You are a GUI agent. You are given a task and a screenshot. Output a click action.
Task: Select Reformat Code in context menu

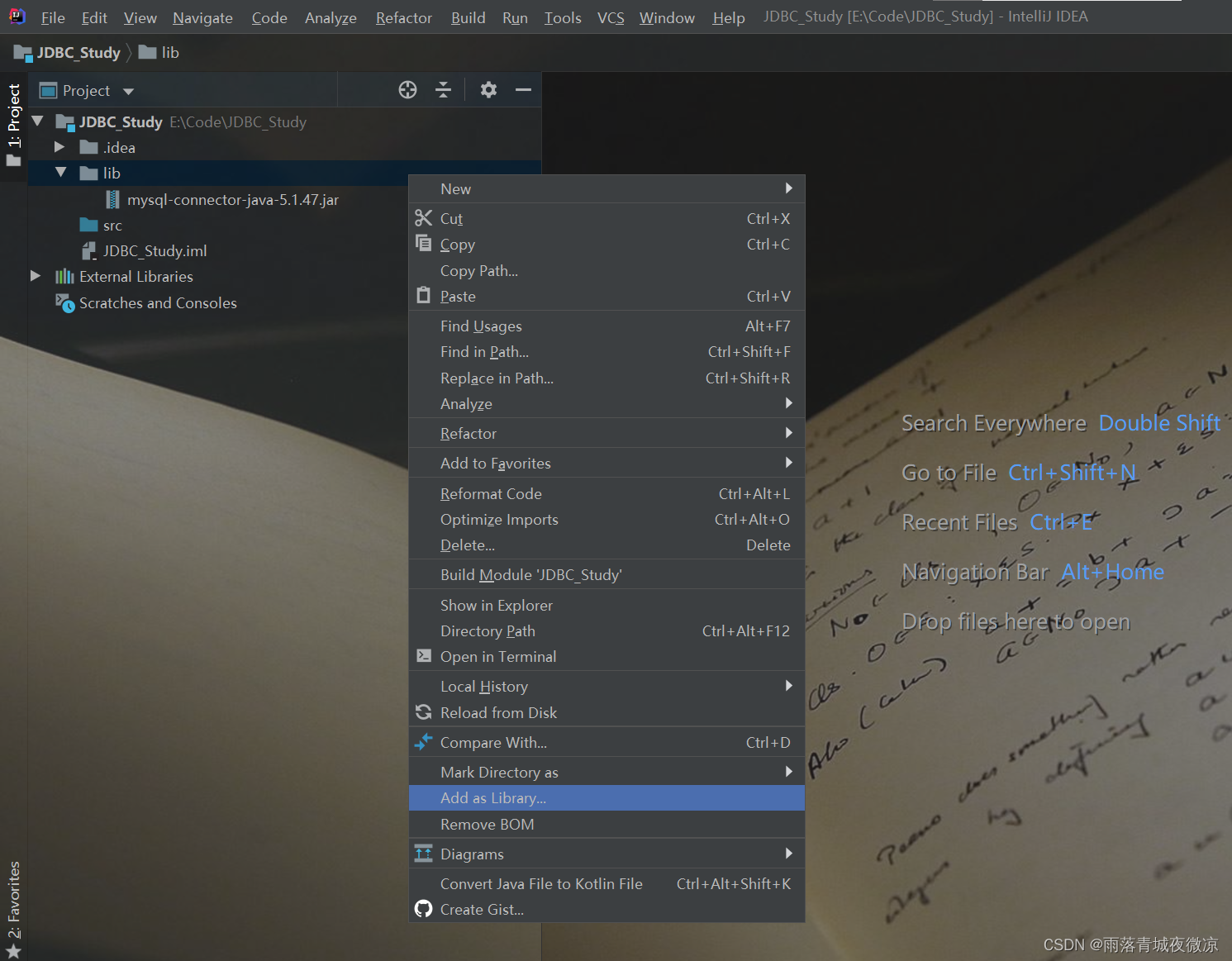(x=606, y=493)
